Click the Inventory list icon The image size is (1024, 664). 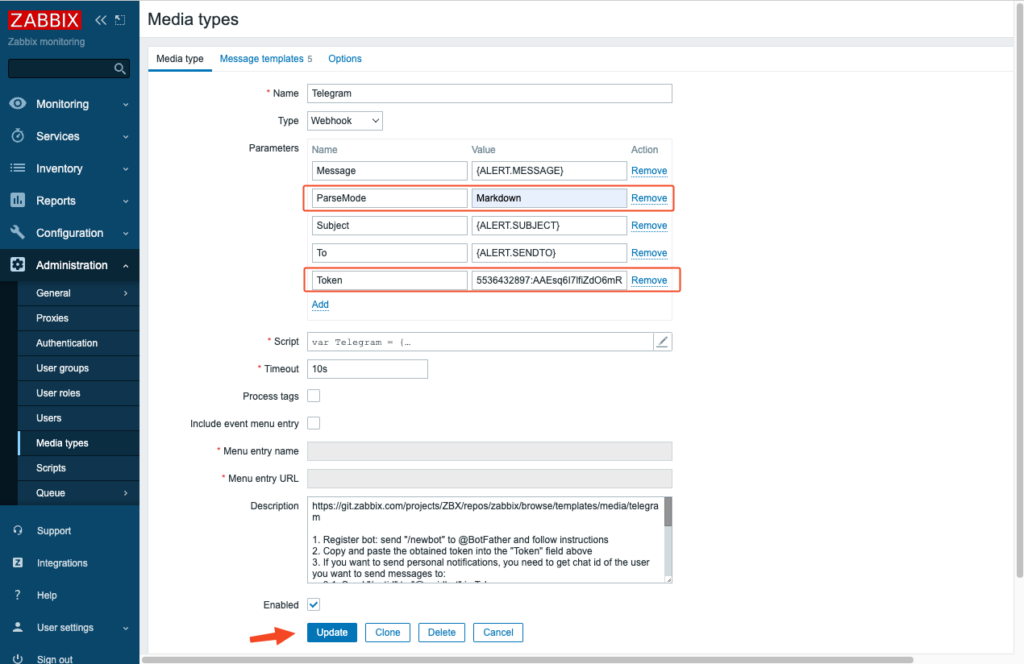[18, 168]
